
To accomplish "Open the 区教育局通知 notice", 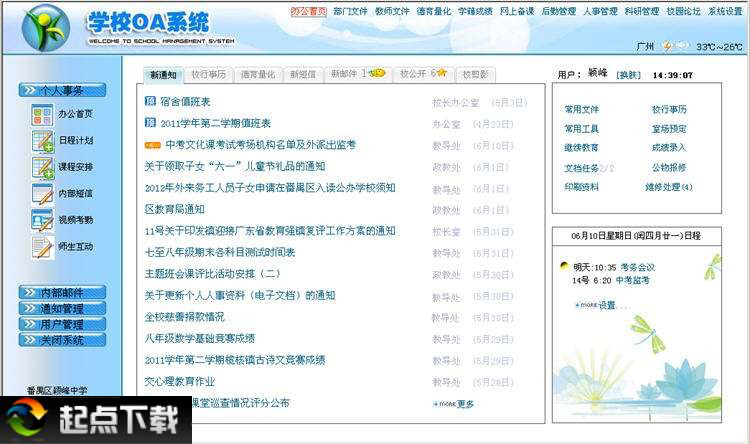I will click(175, 209).
